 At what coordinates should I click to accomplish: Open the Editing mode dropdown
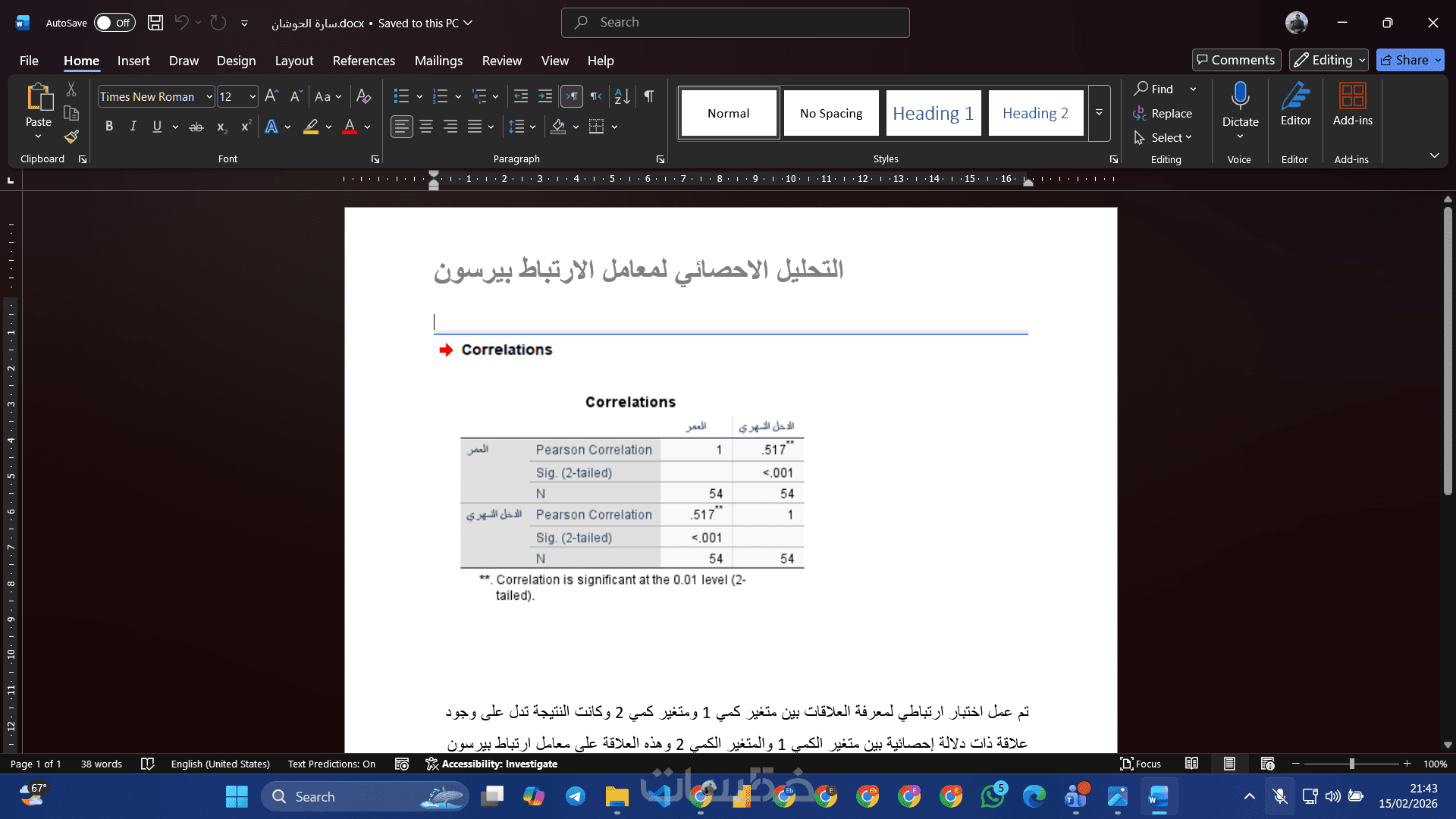(x=1328, y=60)
